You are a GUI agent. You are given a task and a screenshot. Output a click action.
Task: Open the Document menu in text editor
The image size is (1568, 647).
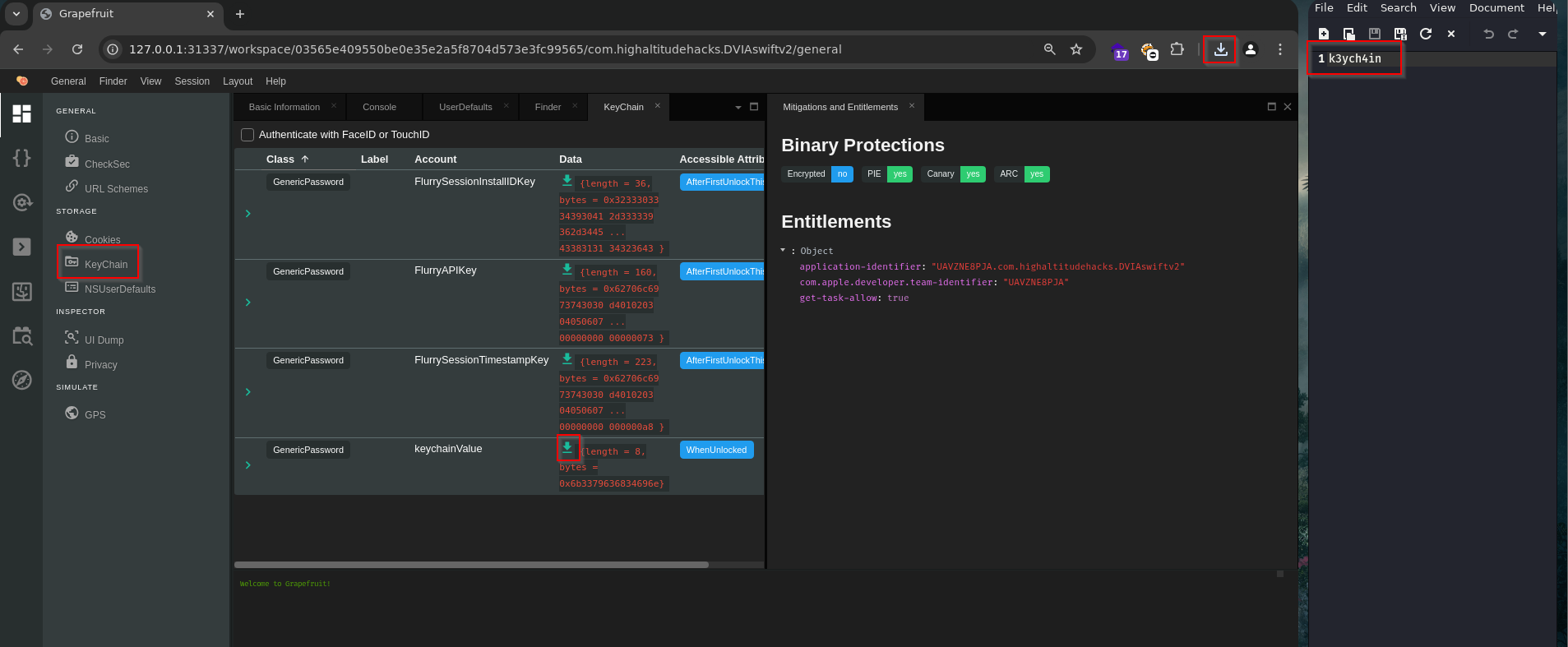click(1496, 8)
